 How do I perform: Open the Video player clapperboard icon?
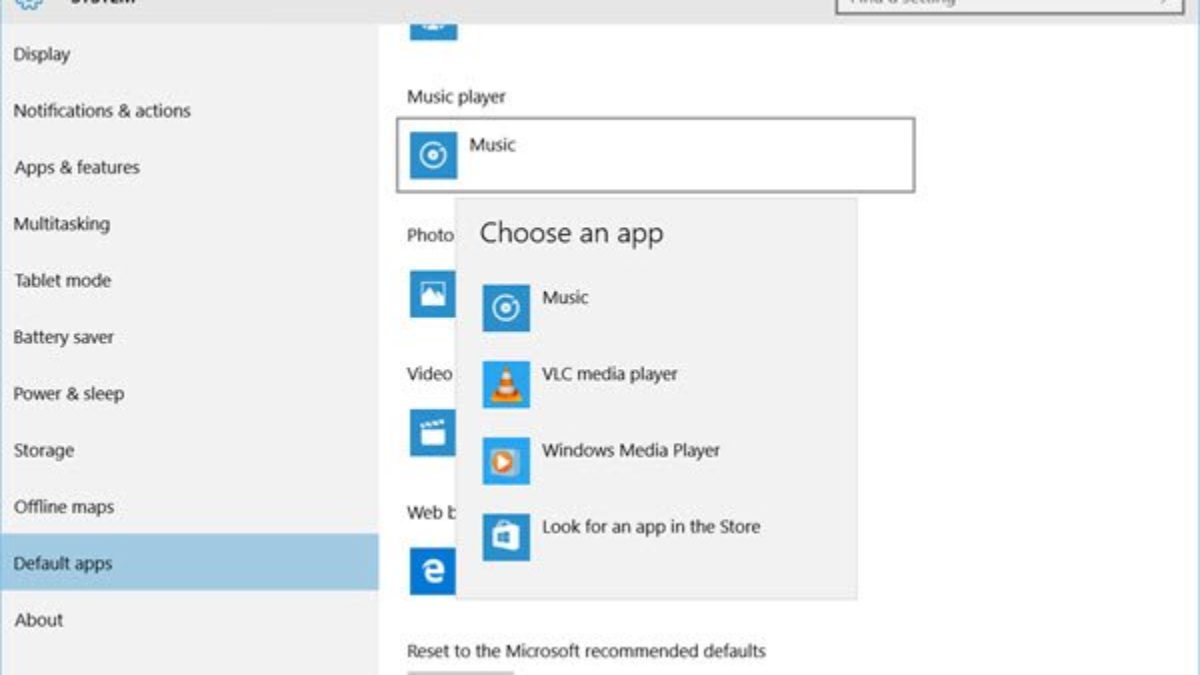[x=432, y=433]
